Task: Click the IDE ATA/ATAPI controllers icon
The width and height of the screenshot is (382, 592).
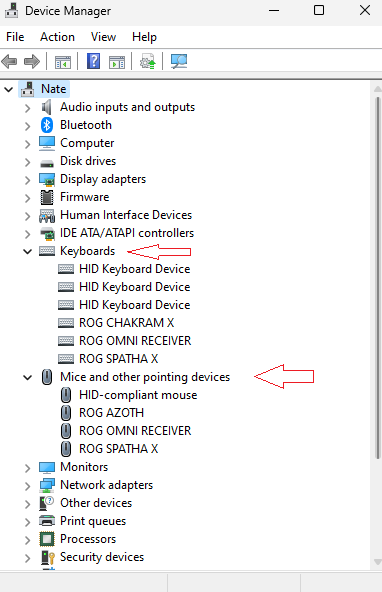Action: point(47,233)
